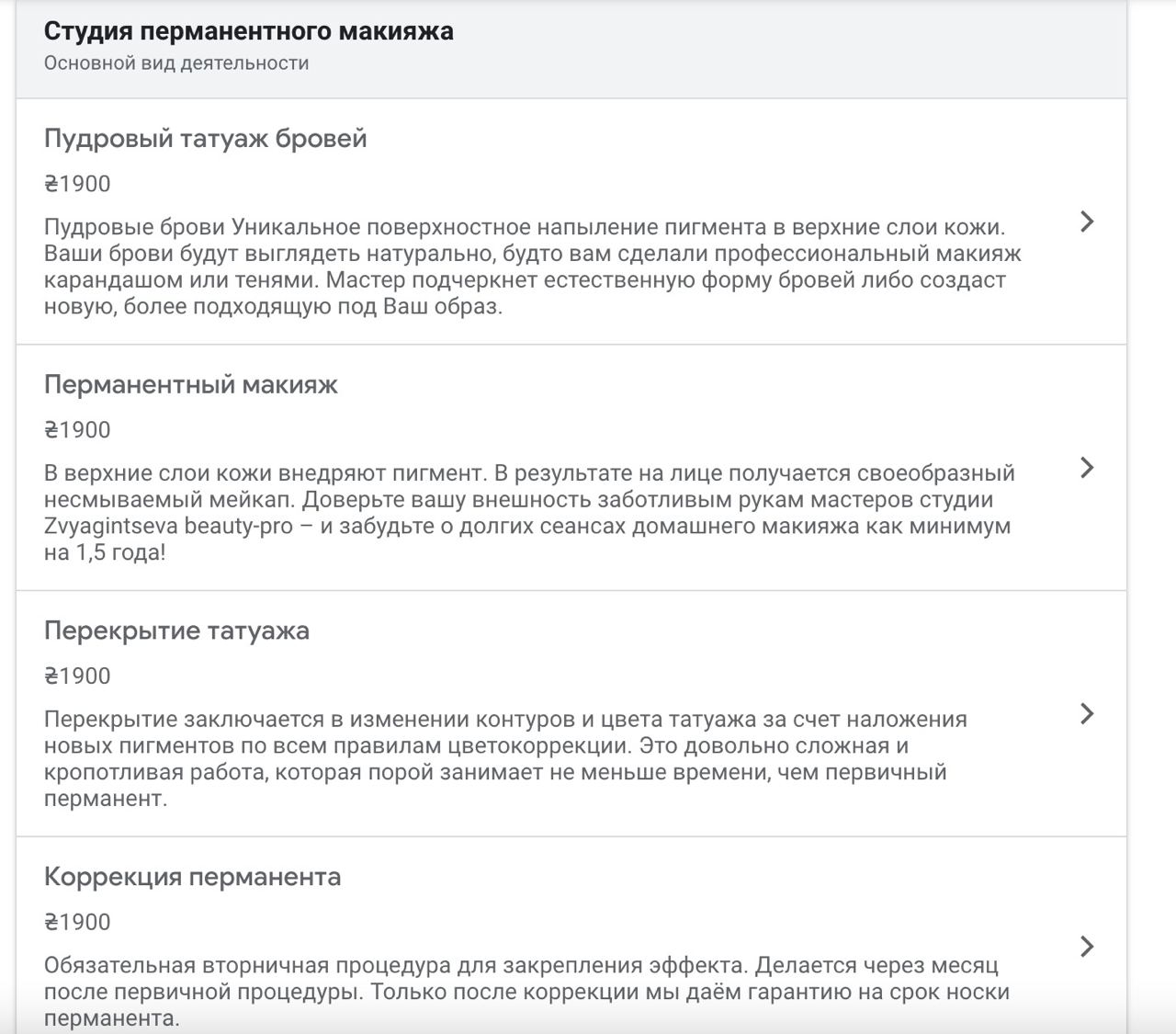Select the description about правилам цветокоррекции
The image size is (1176, 1034).
505,759
